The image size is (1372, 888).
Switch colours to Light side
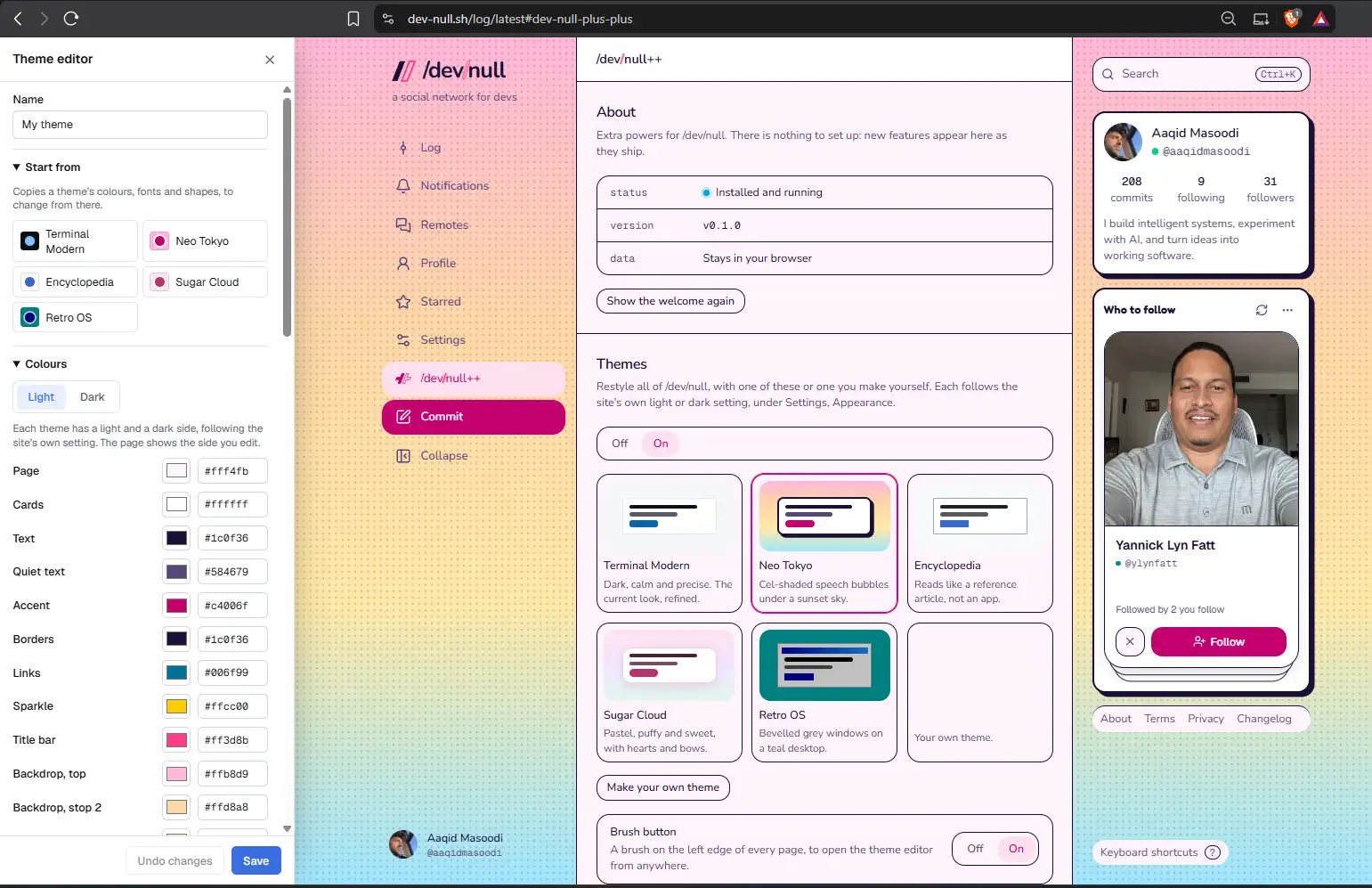point(41,397)
